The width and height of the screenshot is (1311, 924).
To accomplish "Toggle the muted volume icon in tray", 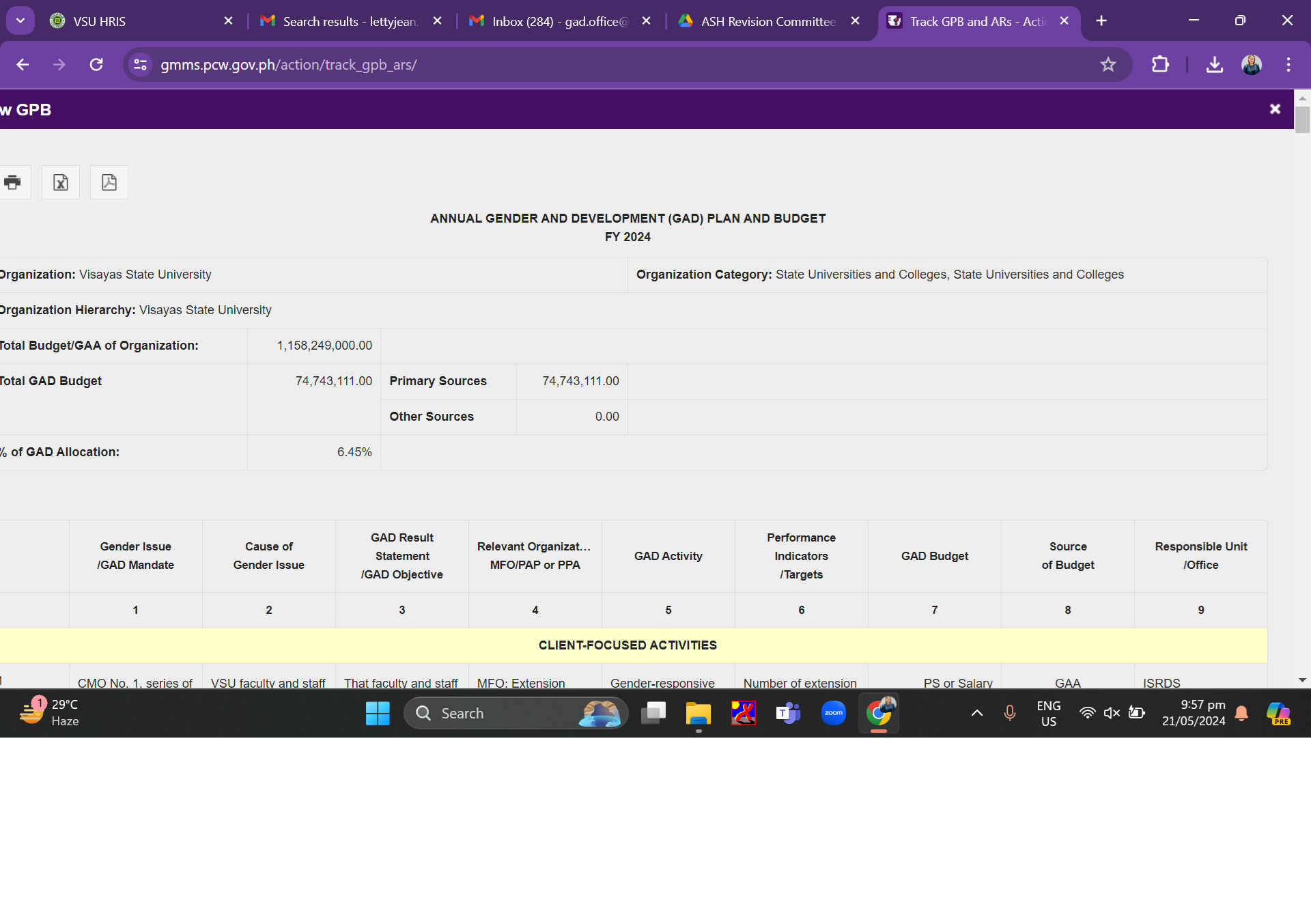I will click(x=1112, y=713).
